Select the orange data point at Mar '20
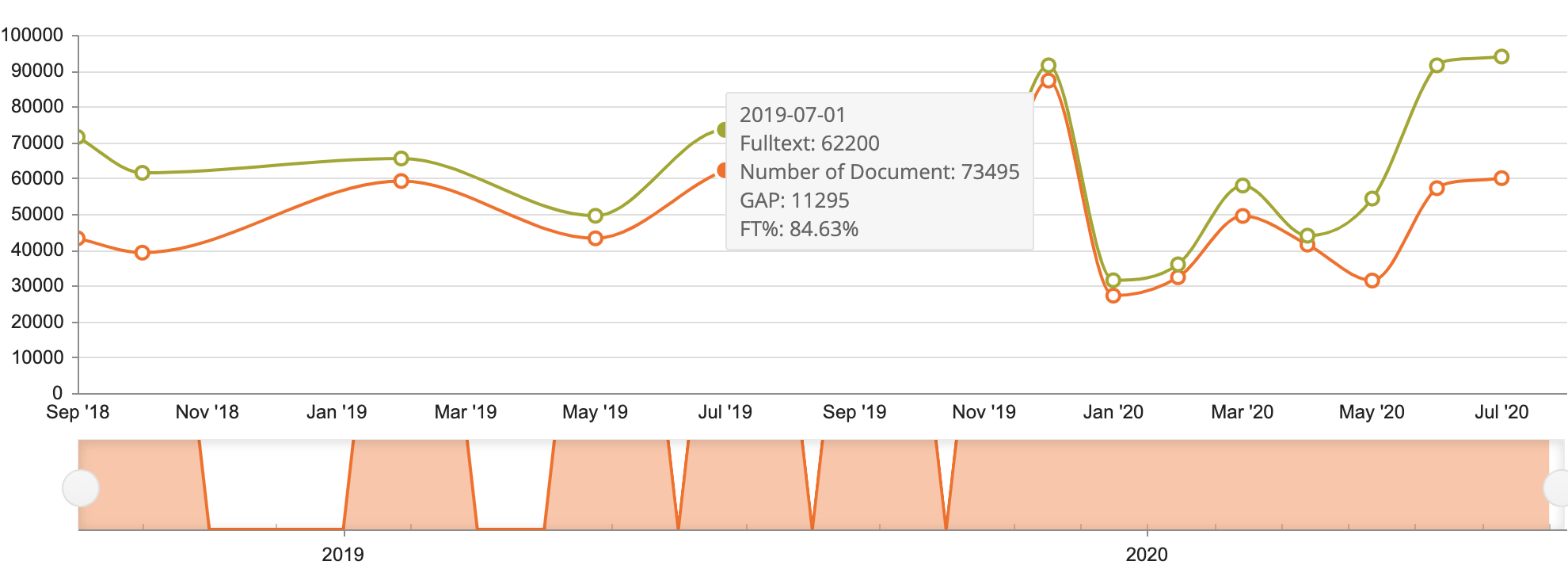Screen dimensions: 1568x569 tap(1243, 216)
